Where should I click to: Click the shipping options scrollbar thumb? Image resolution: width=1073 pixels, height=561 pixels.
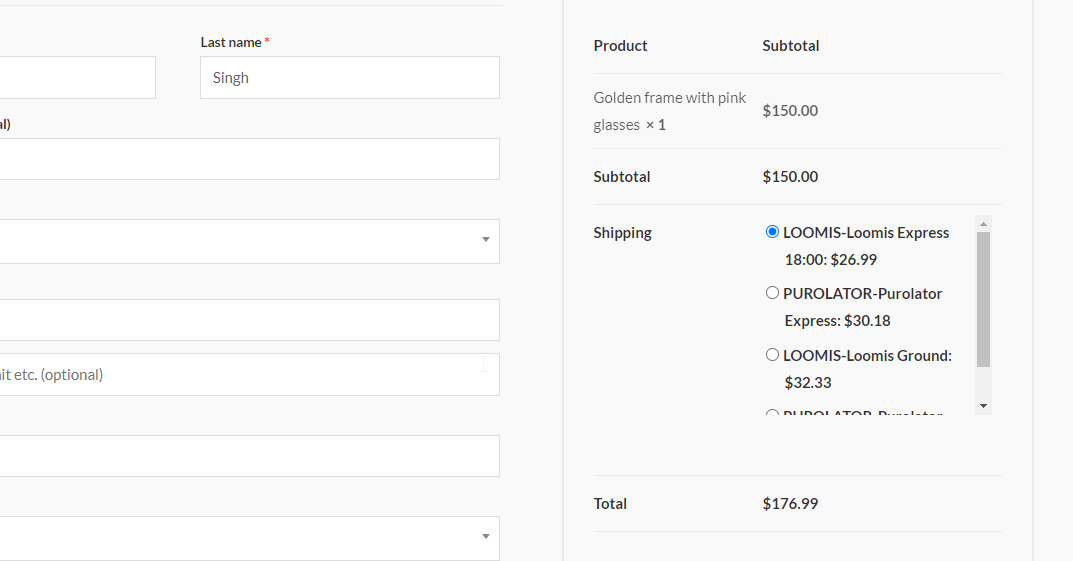[x=983, y=299]
